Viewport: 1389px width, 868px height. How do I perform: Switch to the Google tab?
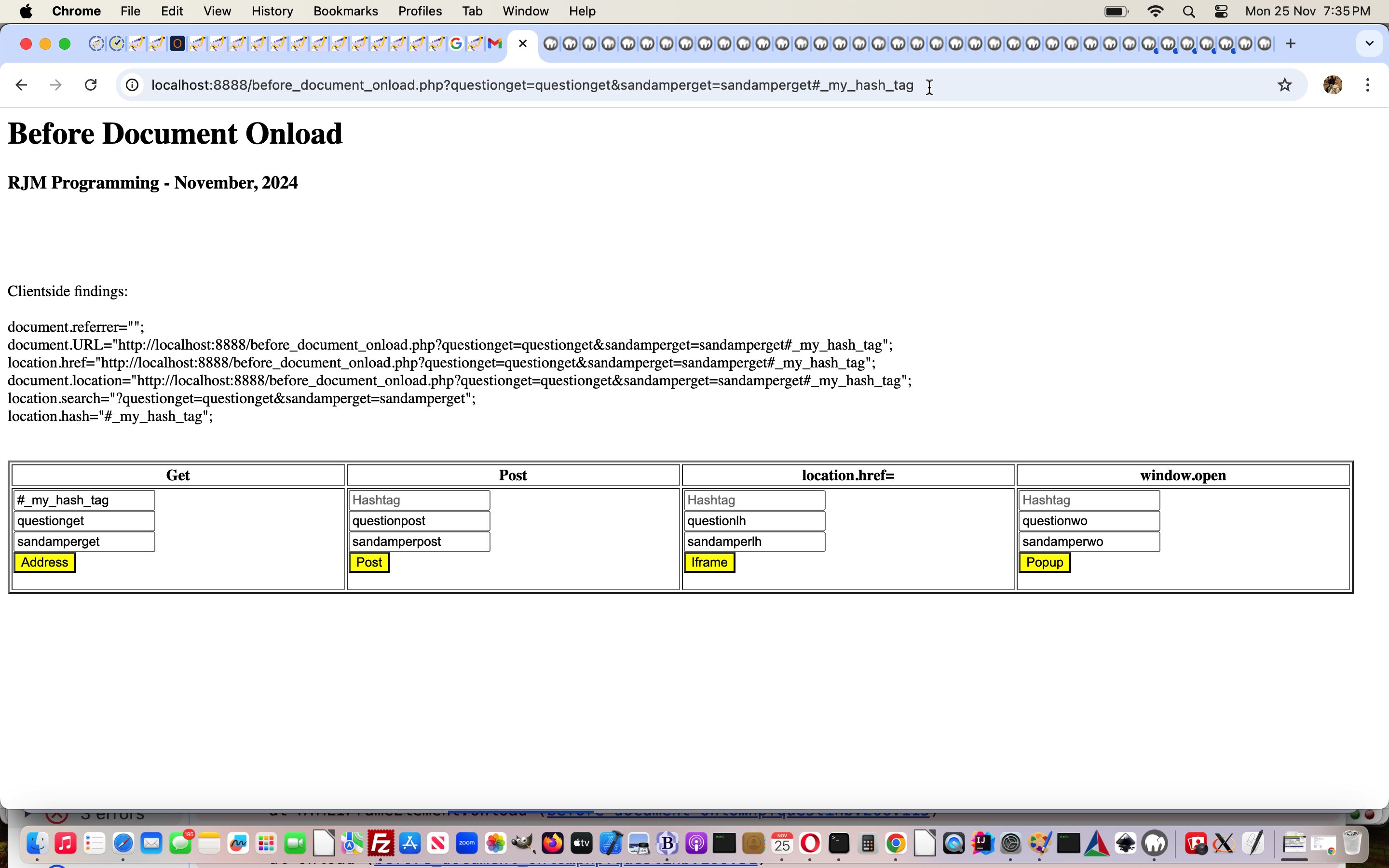(x=456, y=43)
